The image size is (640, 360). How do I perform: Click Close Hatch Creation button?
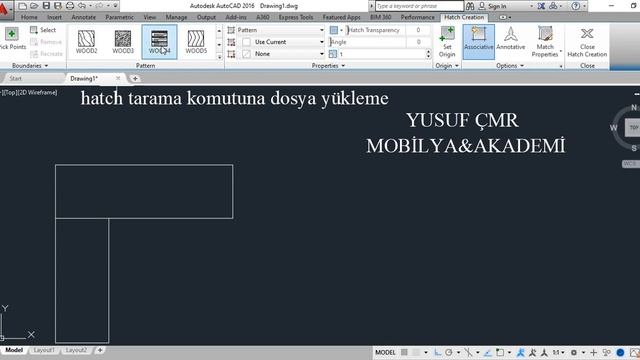587,42
